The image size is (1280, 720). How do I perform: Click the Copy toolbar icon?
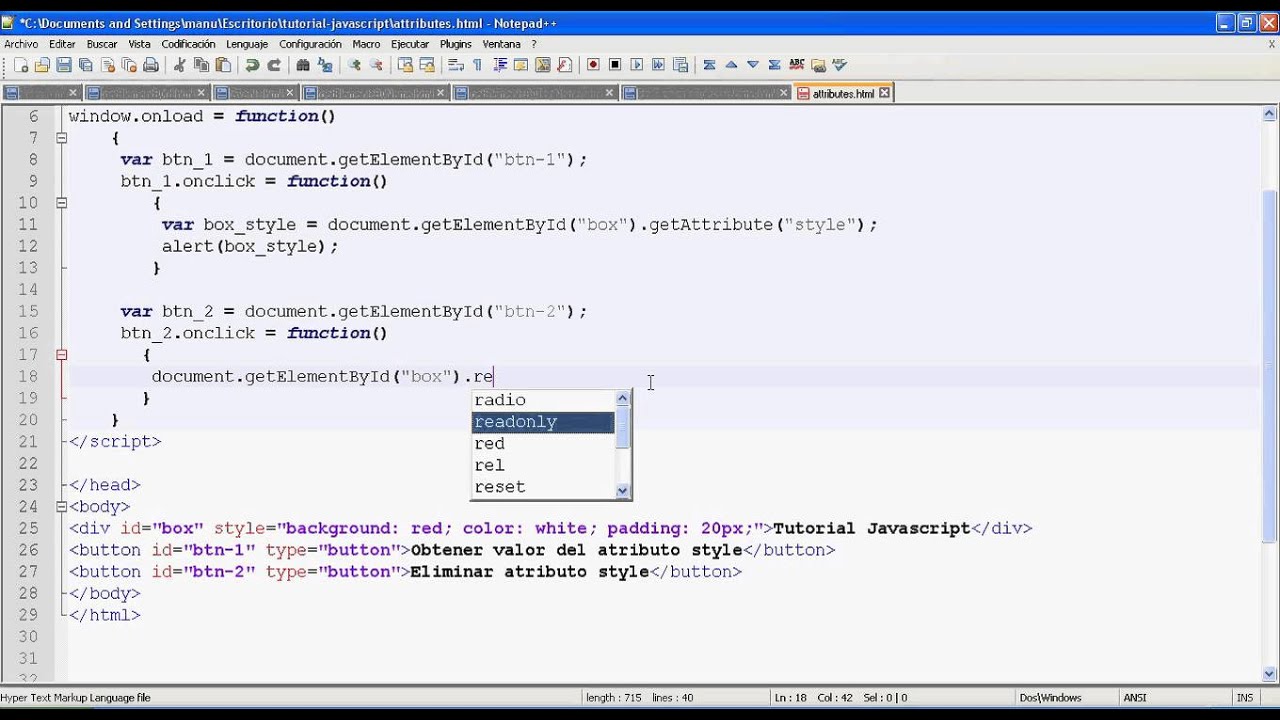tap(201, 65)
